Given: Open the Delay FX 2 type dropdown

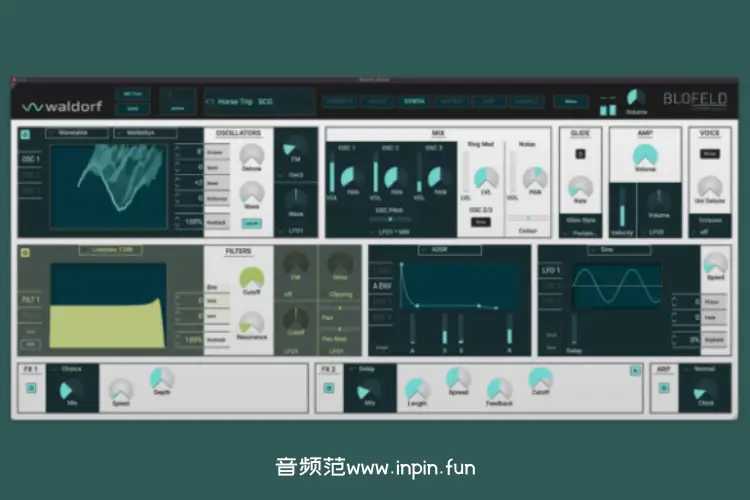Looking at the screenshot, I should pyautogui.click(x=368, y=369).
